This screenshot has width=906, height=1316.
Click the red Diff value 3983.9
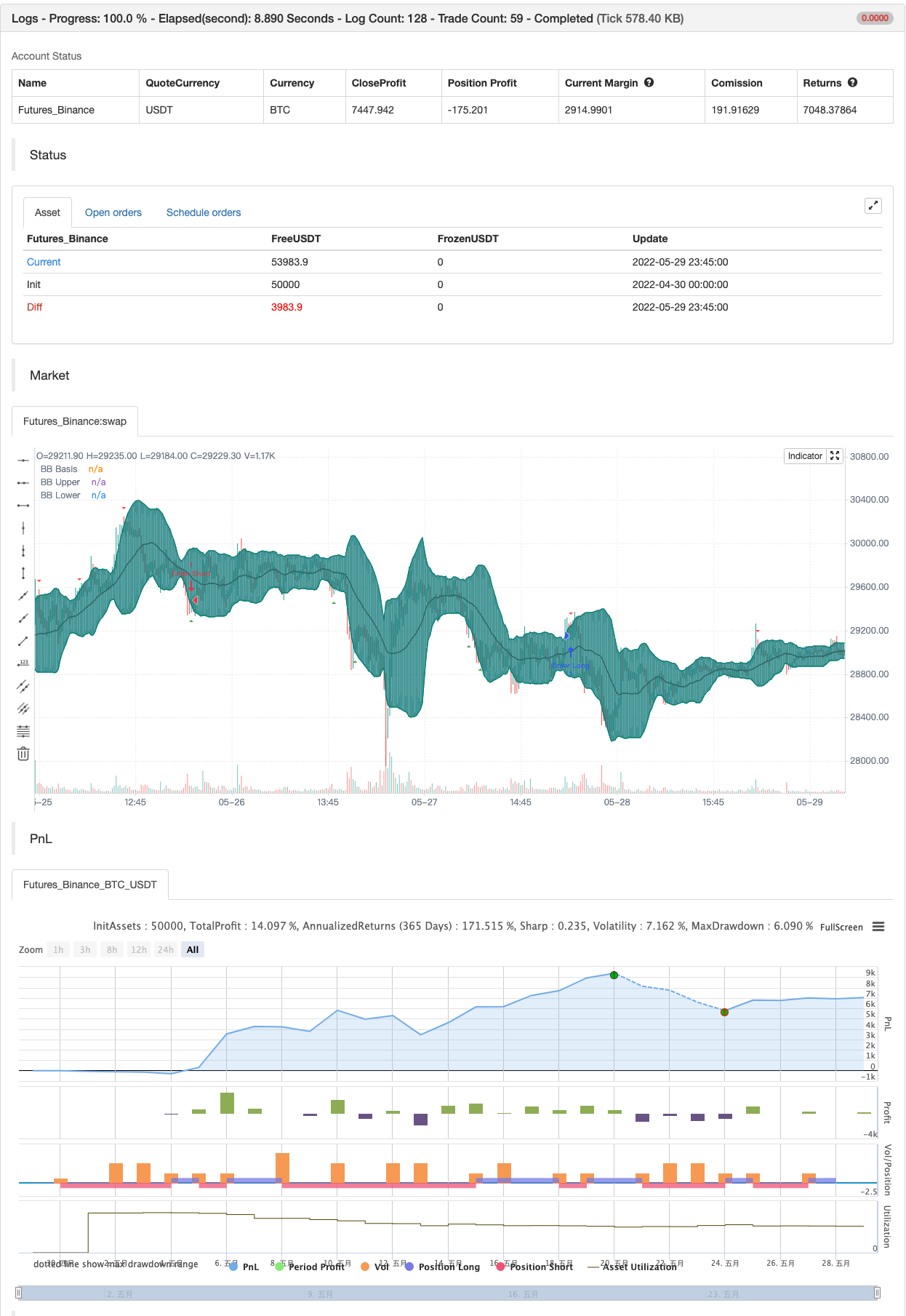[x=286, y=307]
